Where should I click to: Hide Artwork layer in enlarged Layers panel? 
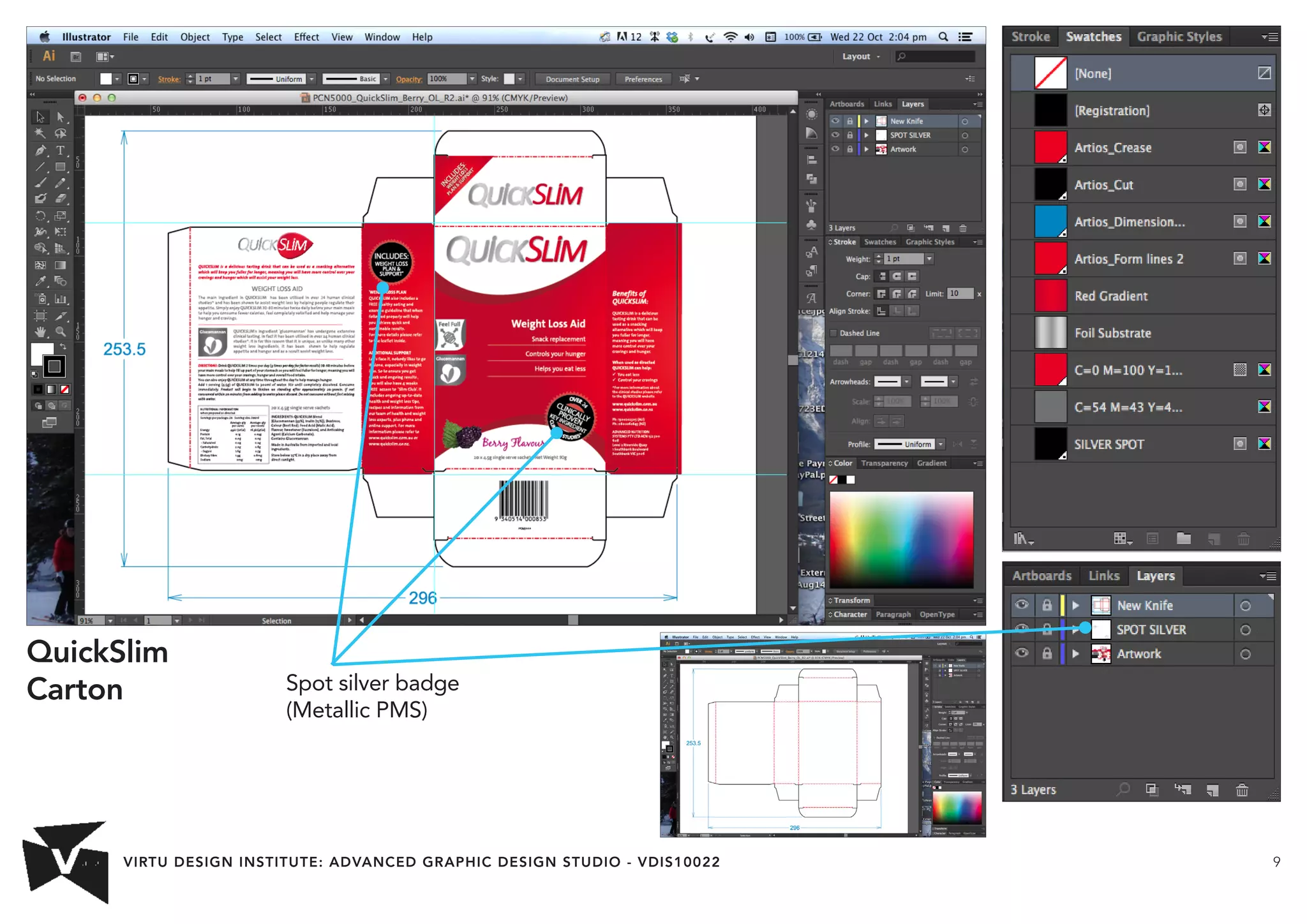(1022, 653)
